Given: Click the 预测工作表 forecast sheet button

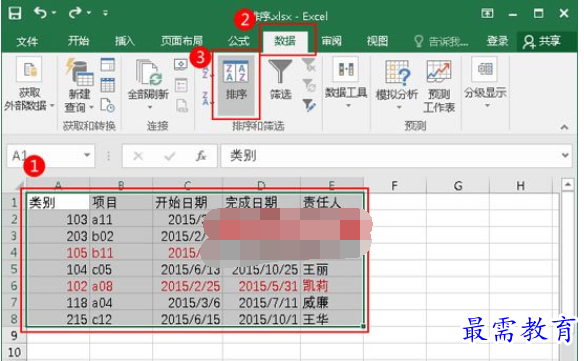Looking at the screenshot, I should (x=439, y=86).
